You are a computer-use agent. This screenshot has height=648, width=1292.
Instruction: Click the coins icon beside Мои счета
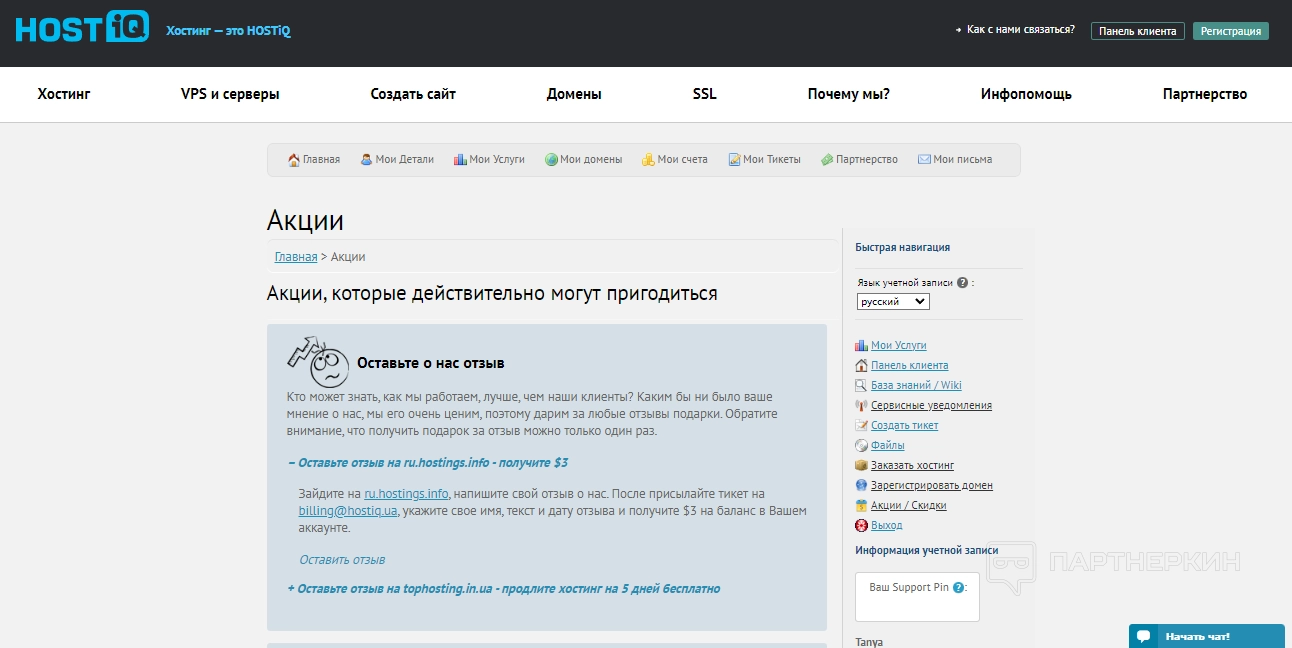(648, 160)
